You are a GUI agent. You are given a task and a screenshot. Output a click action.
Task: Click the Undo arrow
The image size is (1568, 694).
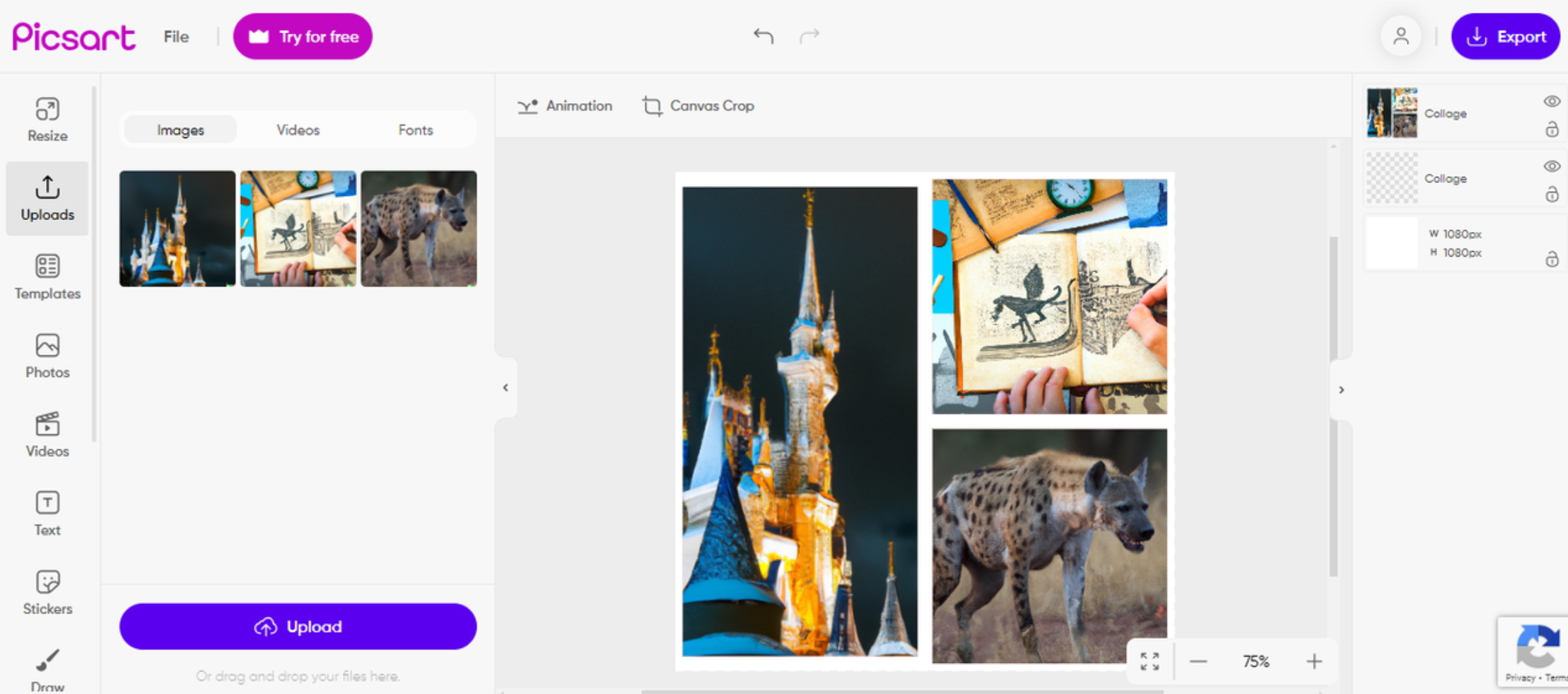(x=763, y=36)
